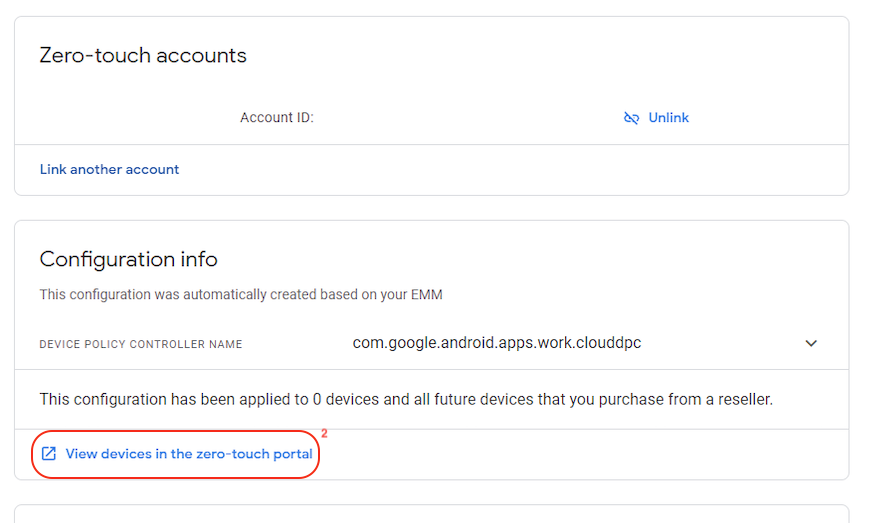
Task: Click the word reseller ending the sentence
Action: point(743,399)
